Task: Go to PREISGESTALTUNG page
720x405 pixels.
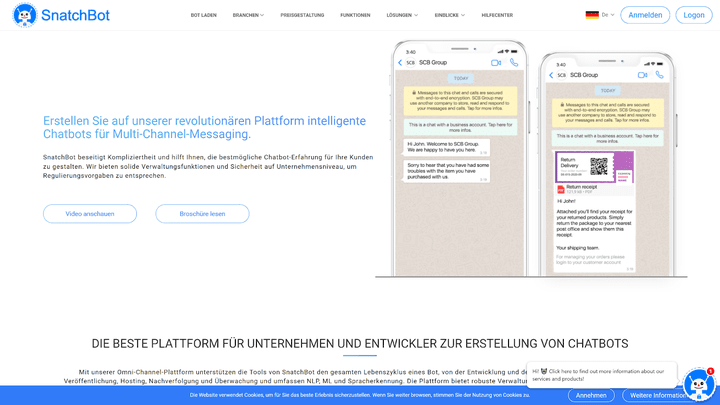Action: pos(302,15)
